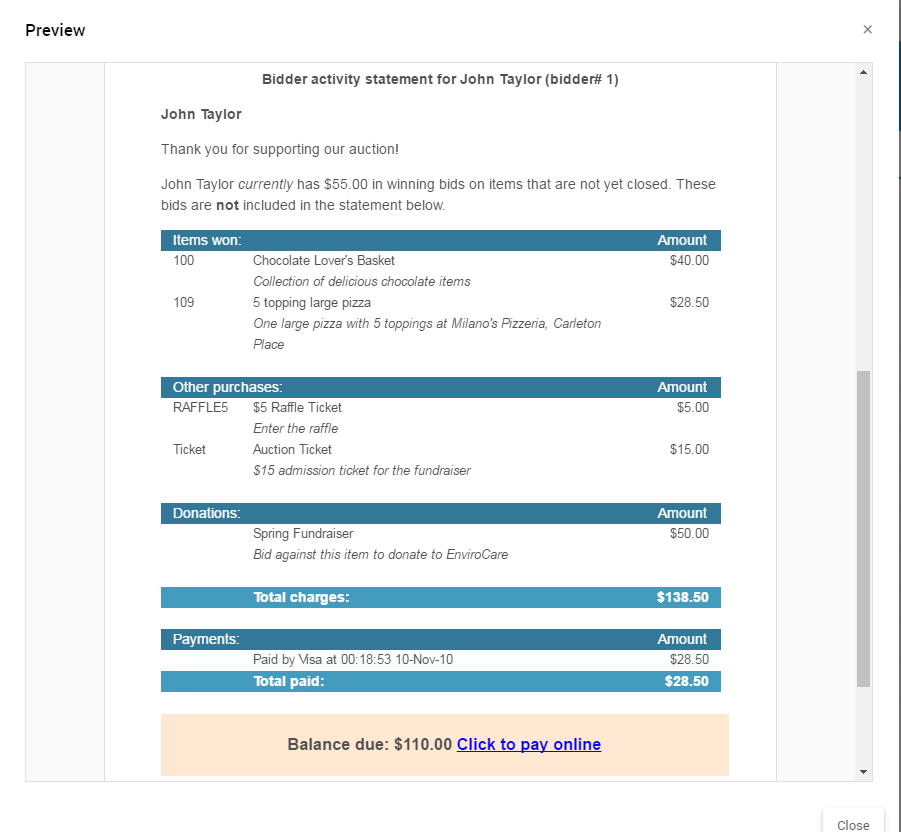This screenshot has width=901, height=832.
Task: Click the Payments header row
Action: pyautogui.click(x=440, y=639)
